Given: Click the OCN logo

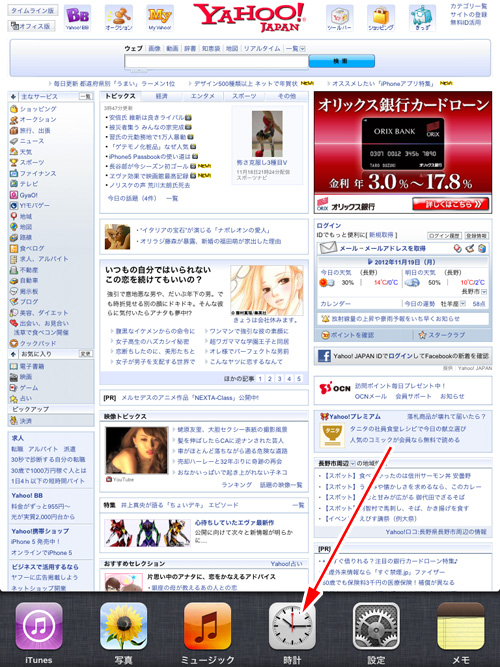Looking at the screenshot, I should pos(335,388).
